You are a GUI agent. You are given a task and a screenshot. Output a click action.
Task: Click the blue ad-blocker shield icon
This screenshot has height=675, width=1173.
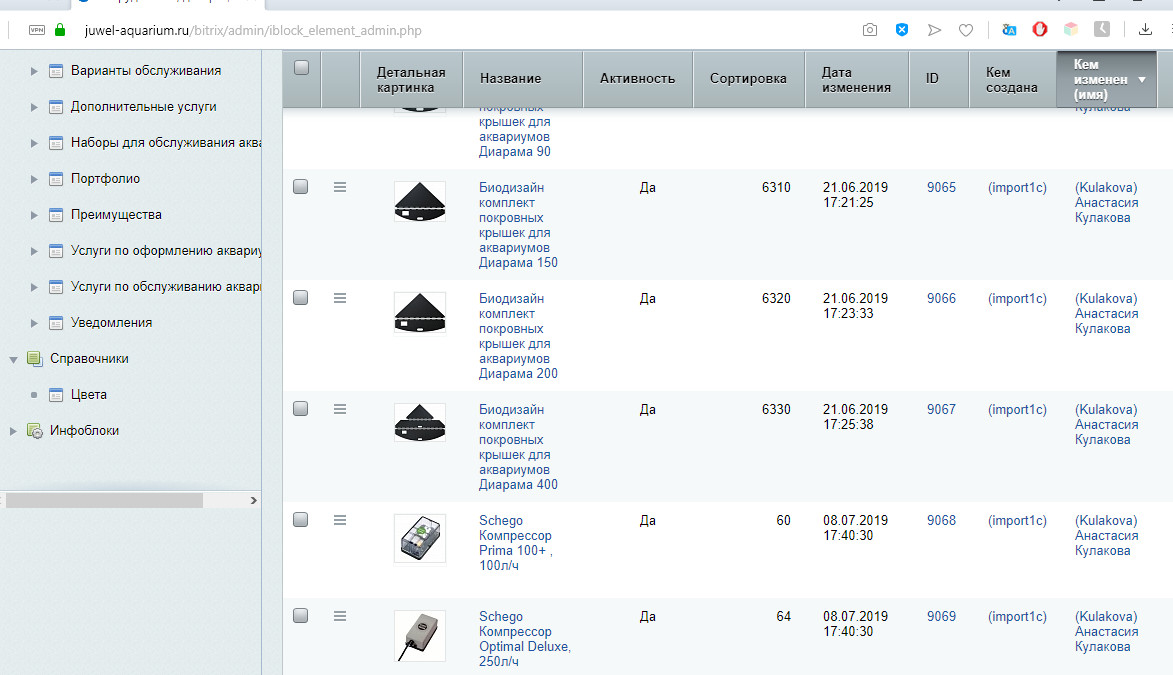[x=902, y=30]
